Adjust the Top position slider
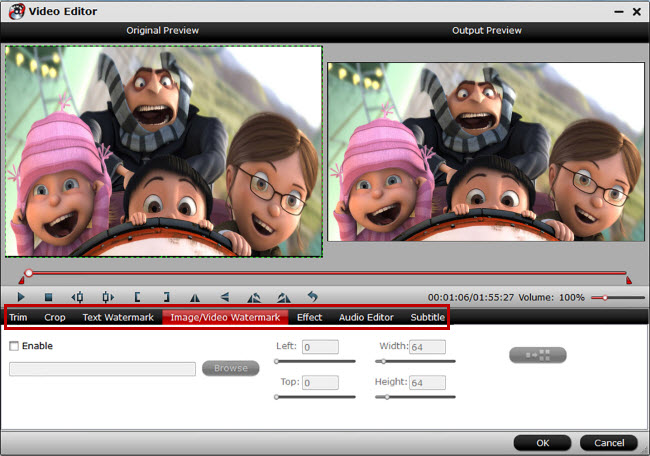Screen dimensions: 650x456 pyautogui.click(x=315, y=397)
